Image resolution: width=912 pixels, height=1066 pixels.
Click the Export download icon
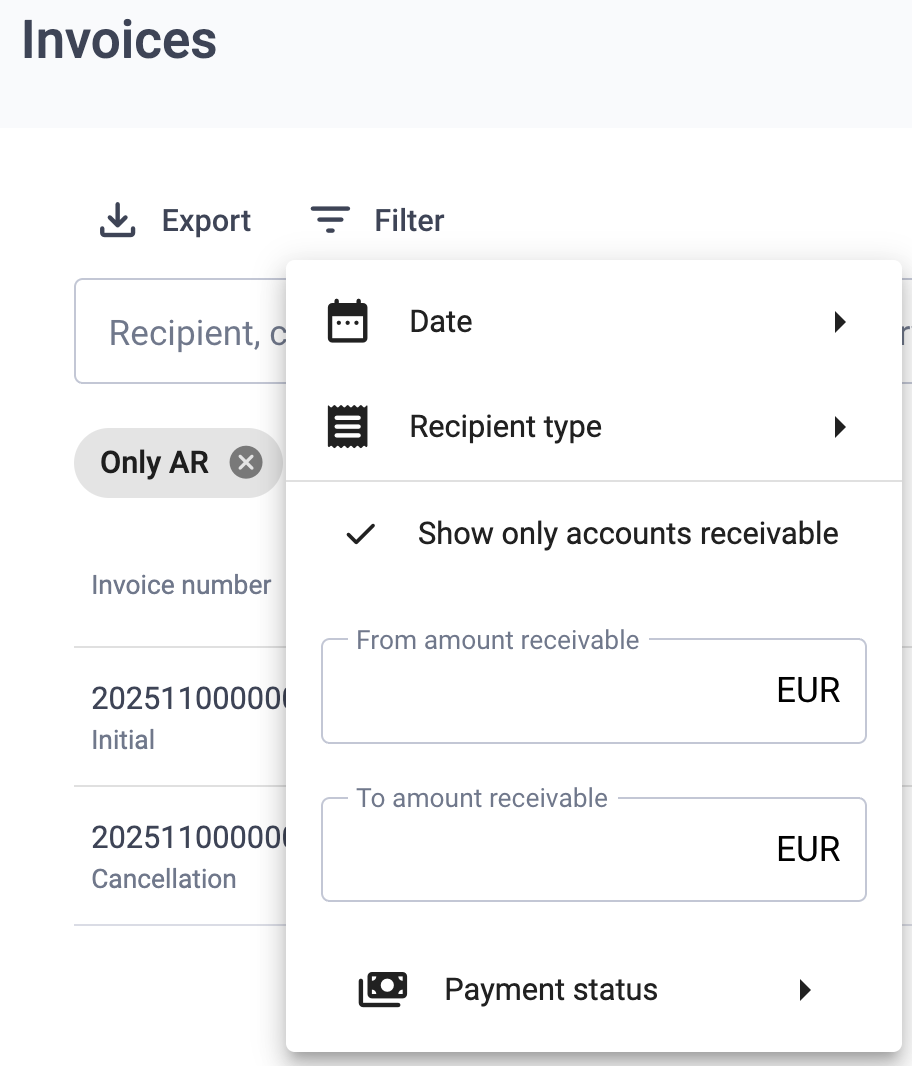pyautogui.click(x=117, y=220)
